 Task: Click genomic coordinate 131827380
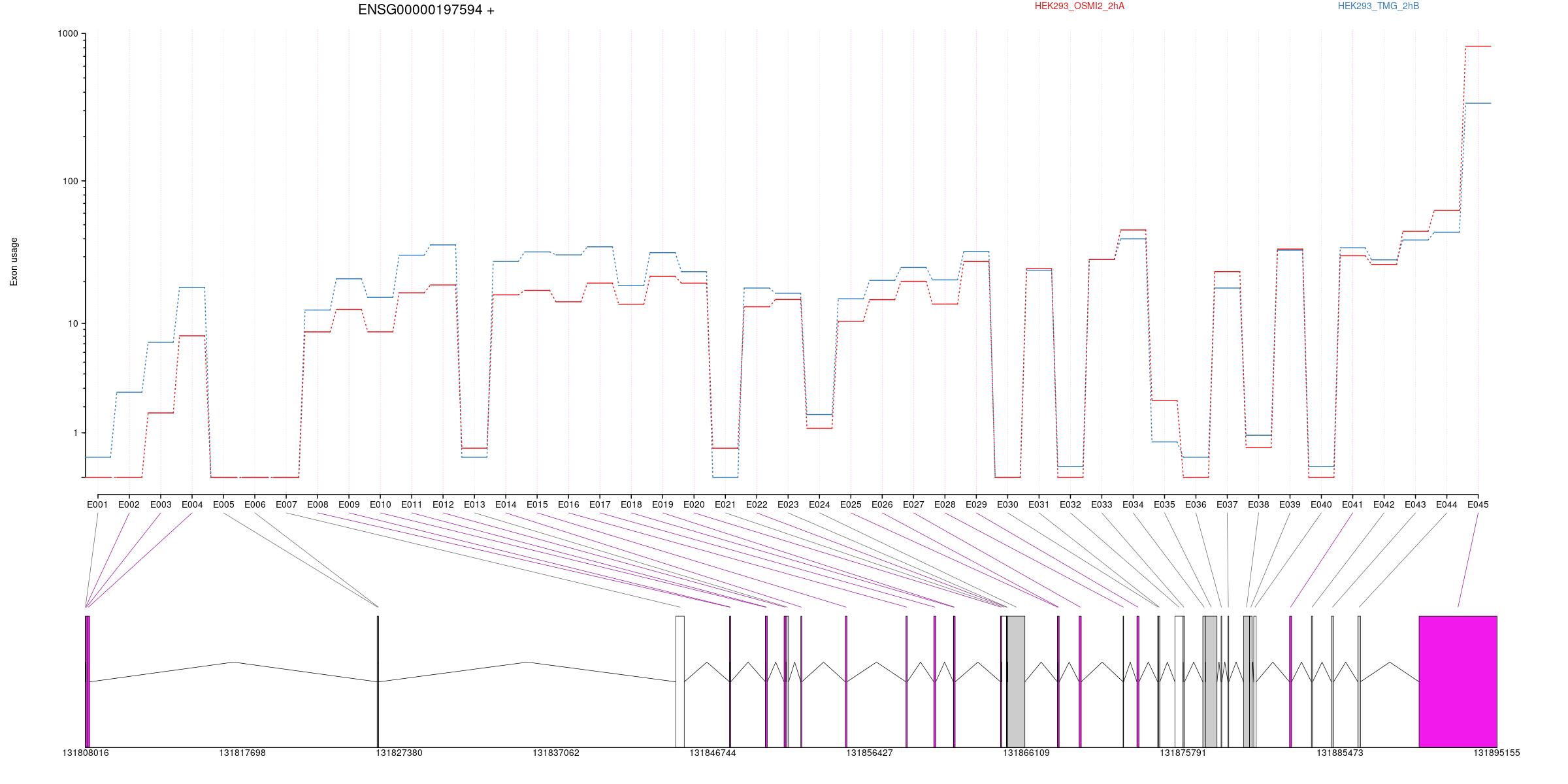point(399,753)
